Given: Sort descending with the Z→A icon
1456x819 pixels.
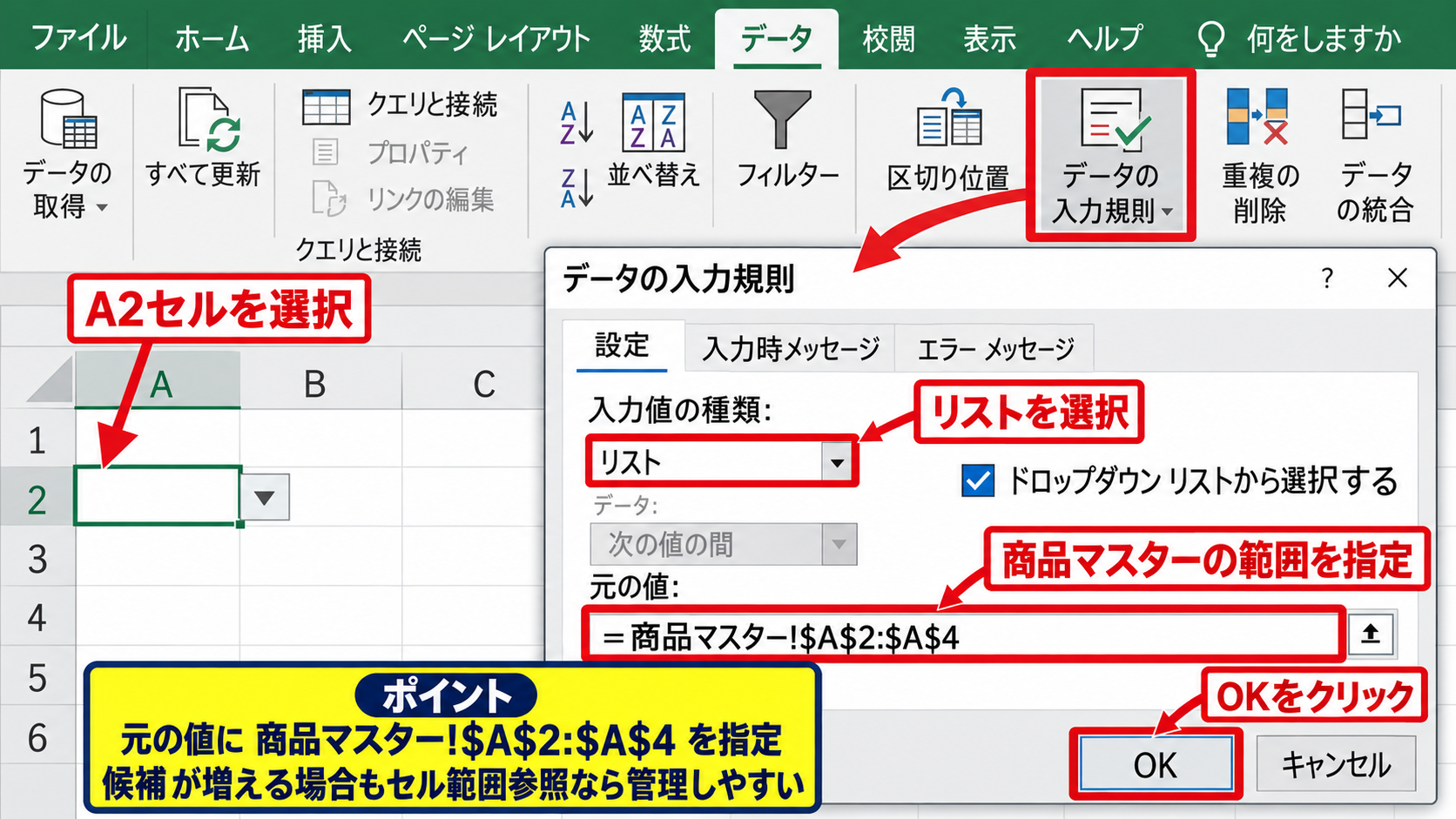Looking at the screenshot, I should [576, 187].
